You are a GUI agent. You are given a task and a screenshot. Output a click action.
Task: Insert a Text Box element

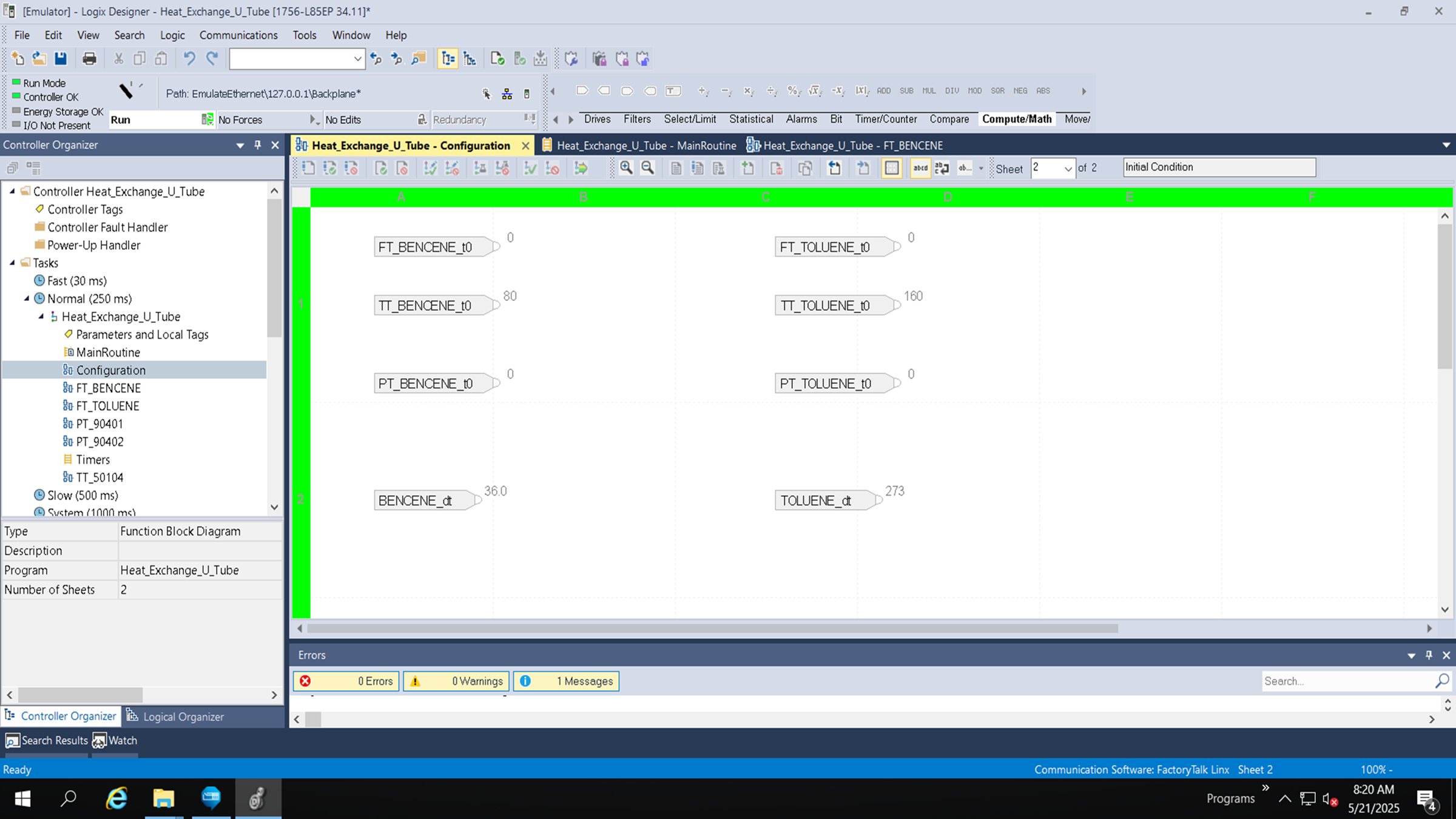coord(673,91)
